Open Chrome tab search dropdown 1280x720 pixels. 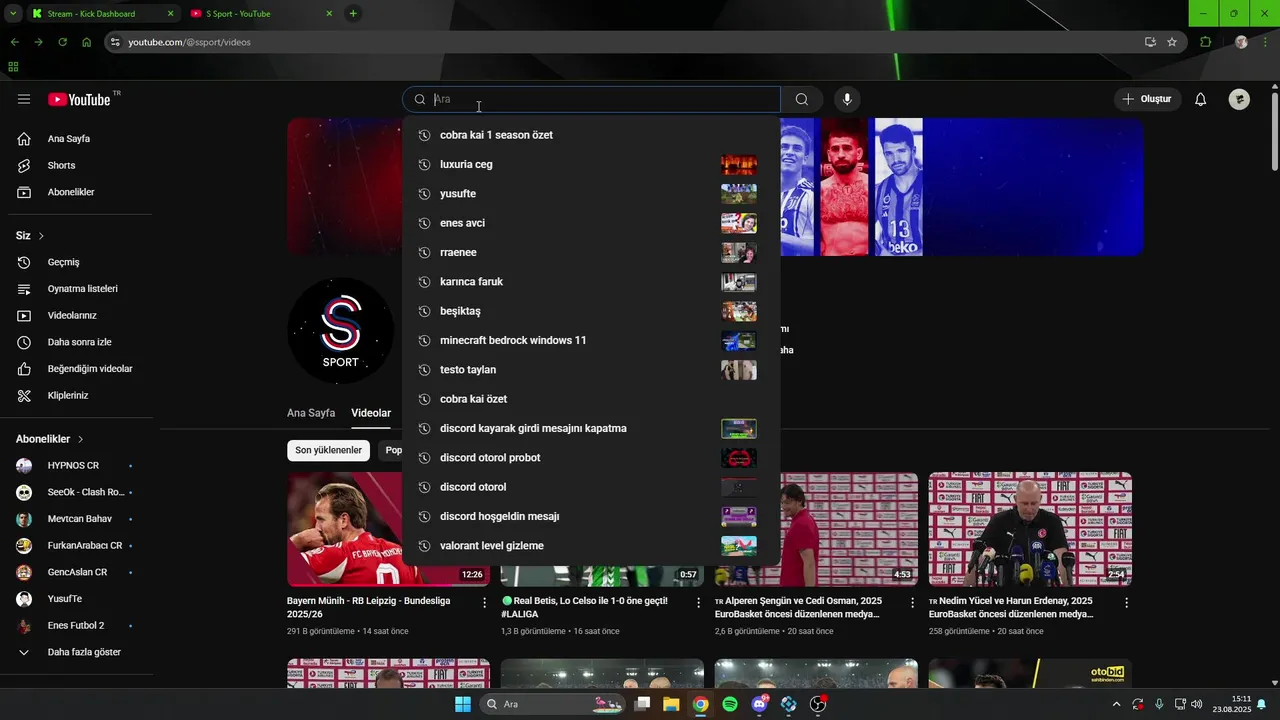coord(13,14)
